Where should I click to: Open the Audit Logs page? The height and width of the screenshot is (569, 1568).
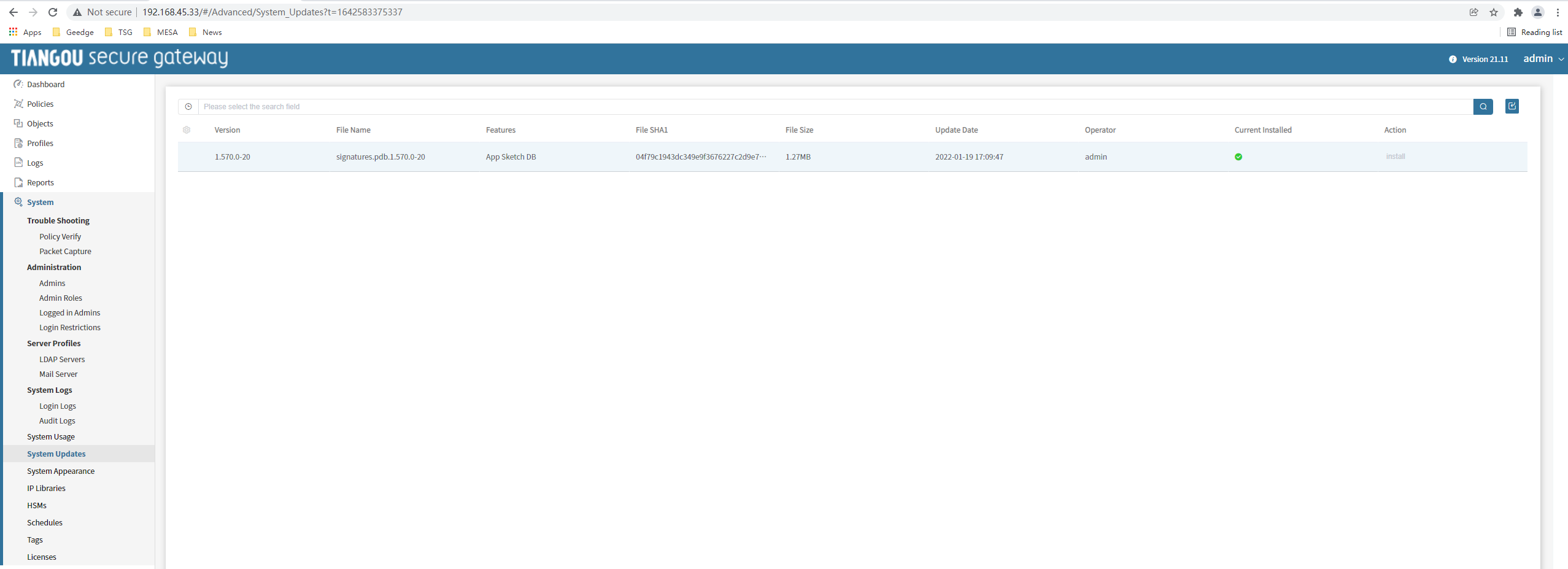[57, 421]
